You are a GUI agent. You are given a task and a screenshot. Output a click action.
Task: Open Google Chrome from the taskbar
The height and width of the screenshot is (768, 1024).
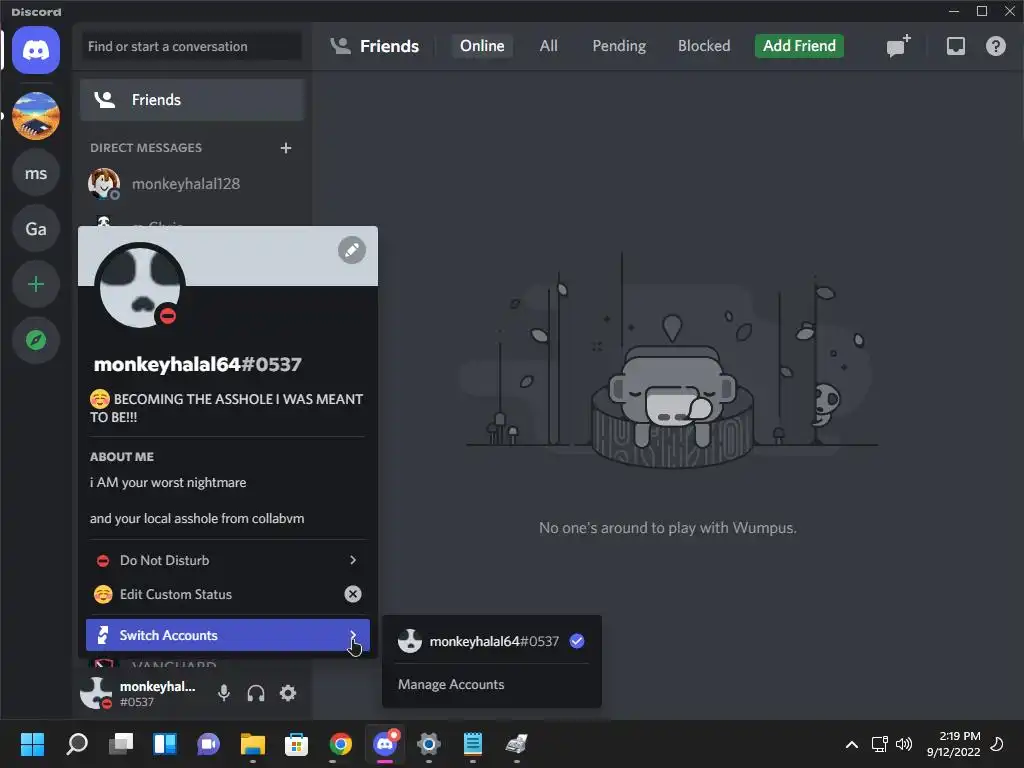340,744
